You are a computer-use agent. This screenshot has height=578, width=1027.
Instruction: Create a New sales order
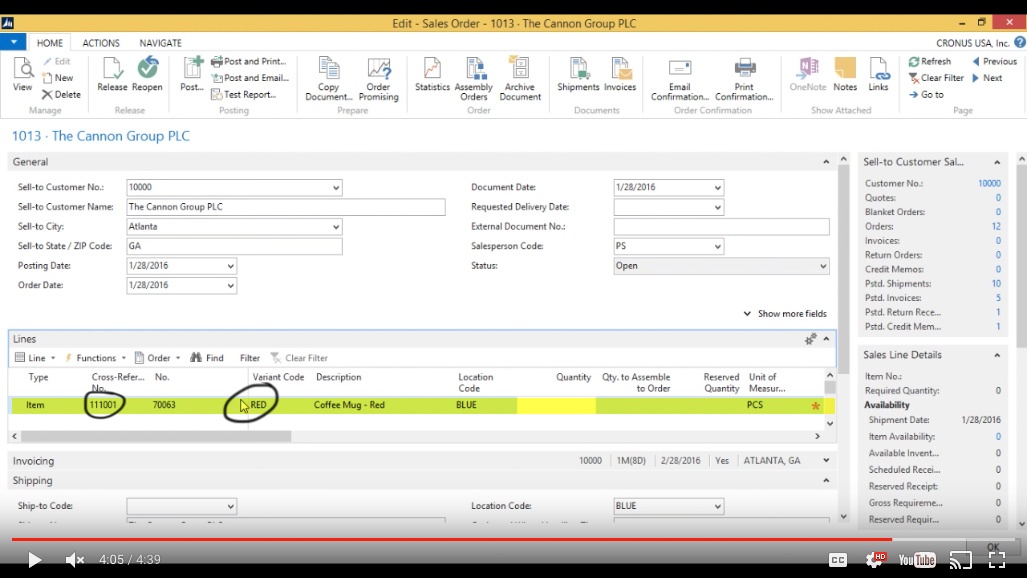pos(58,77)
